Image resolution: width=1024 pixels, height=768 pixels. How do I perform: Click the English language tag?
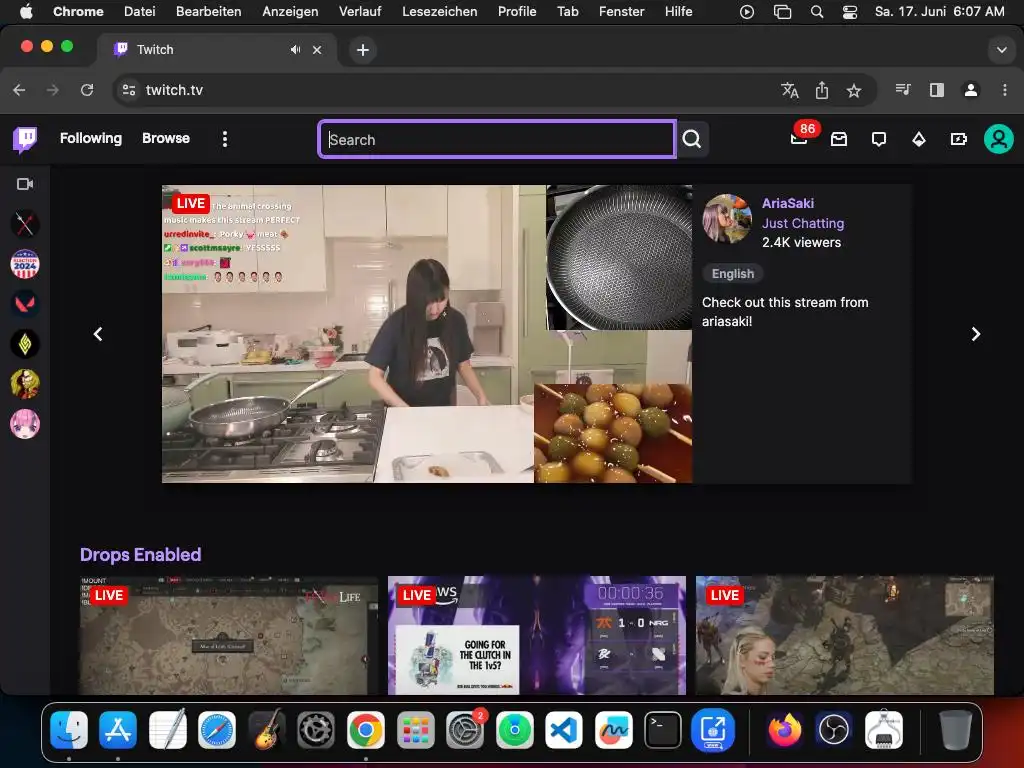click(733, 274)
